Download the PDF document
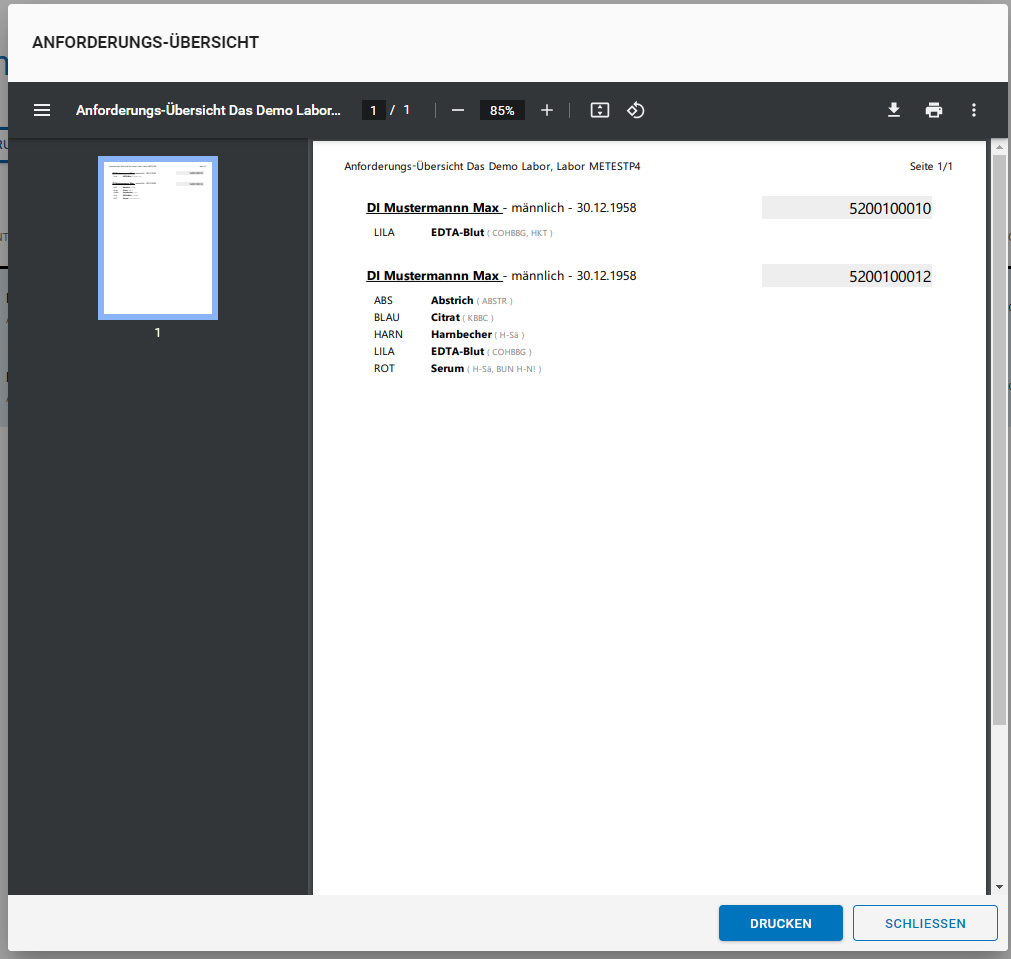Image resolution: width=1011 pixels, height=959 pixels. click(894, 110)
